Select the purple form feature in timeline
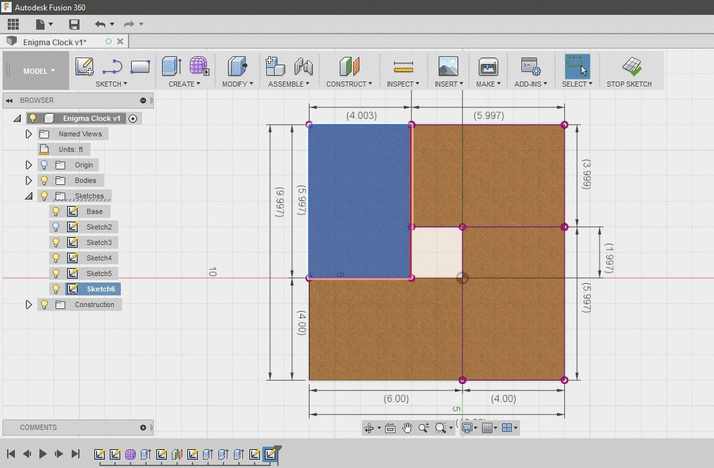The width and height of the screenshot is (714, 468). [x=130, y=454]
